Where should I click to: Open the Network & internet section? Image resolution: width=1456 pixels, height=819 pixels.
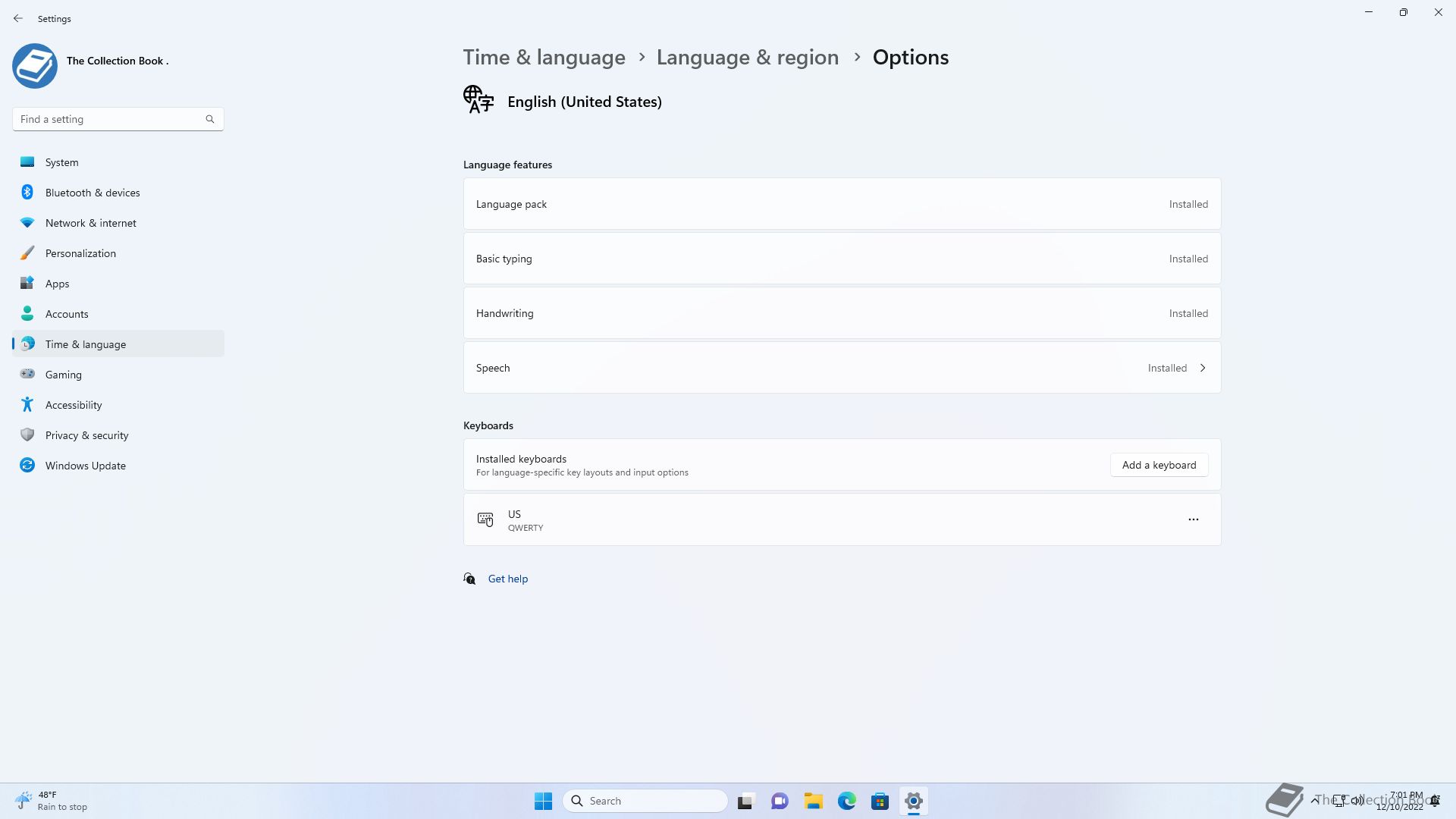coord(90,223)
